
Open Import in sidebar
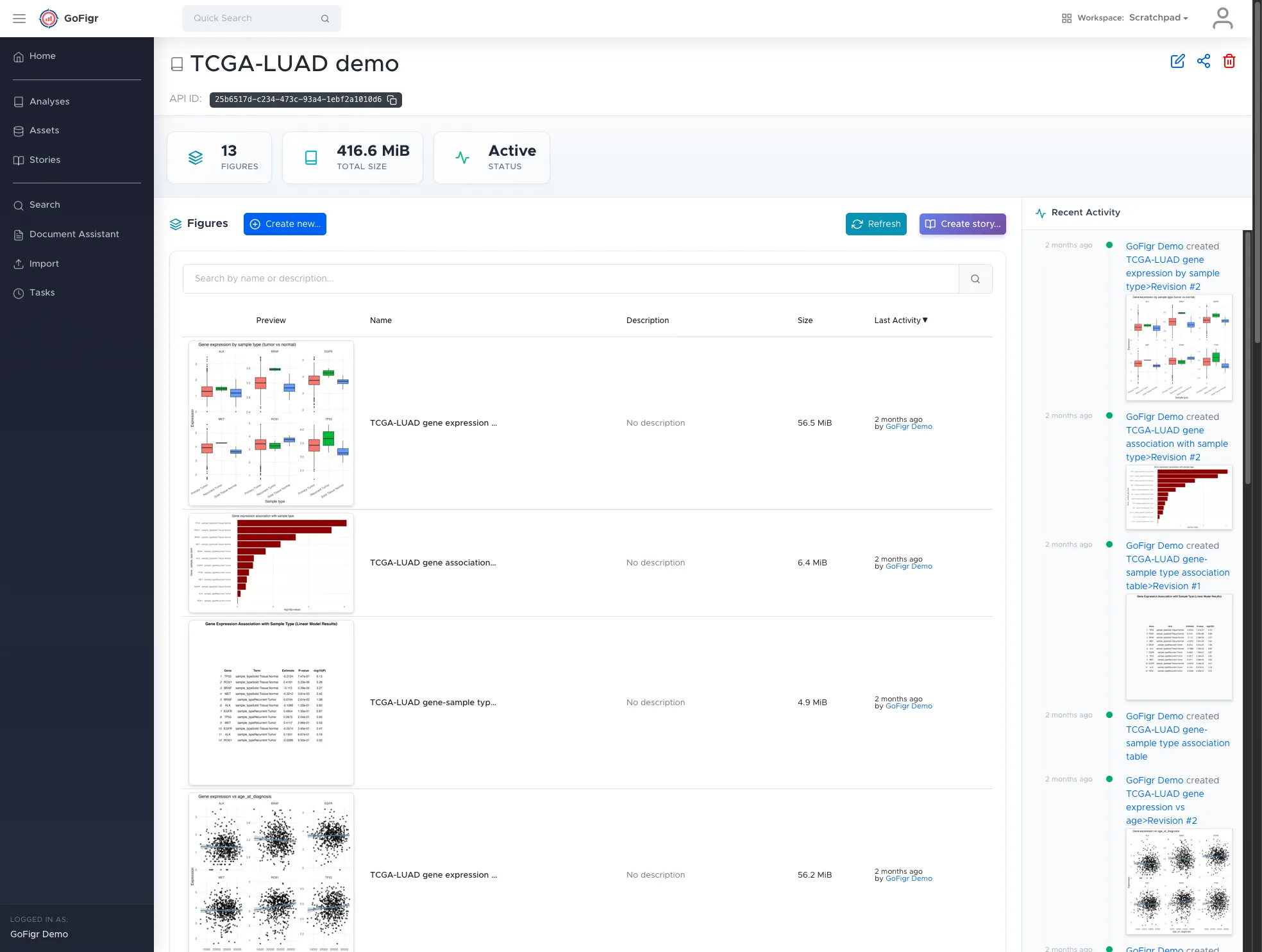point(44,264)
